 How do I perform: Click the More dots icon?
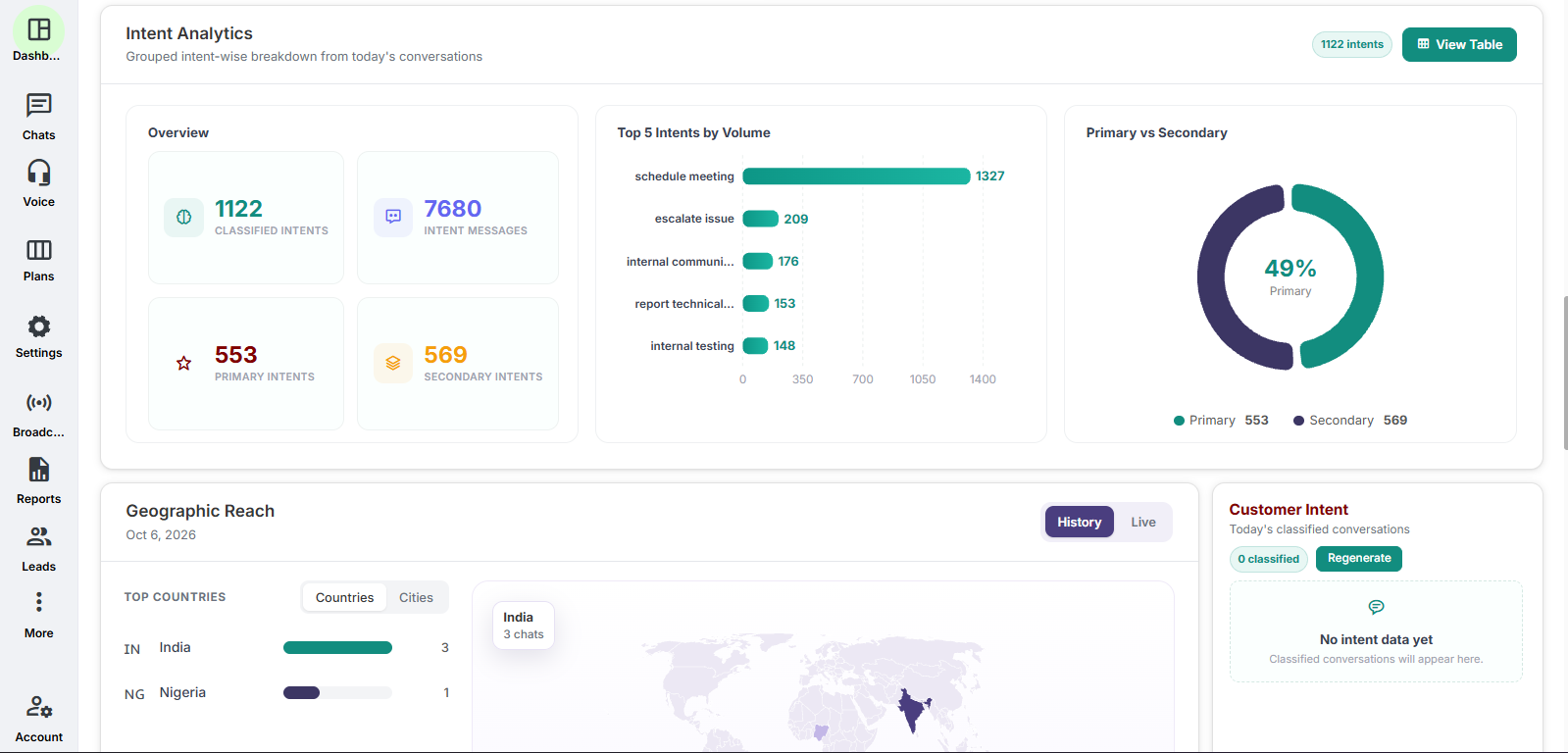(x=39, y=602)
